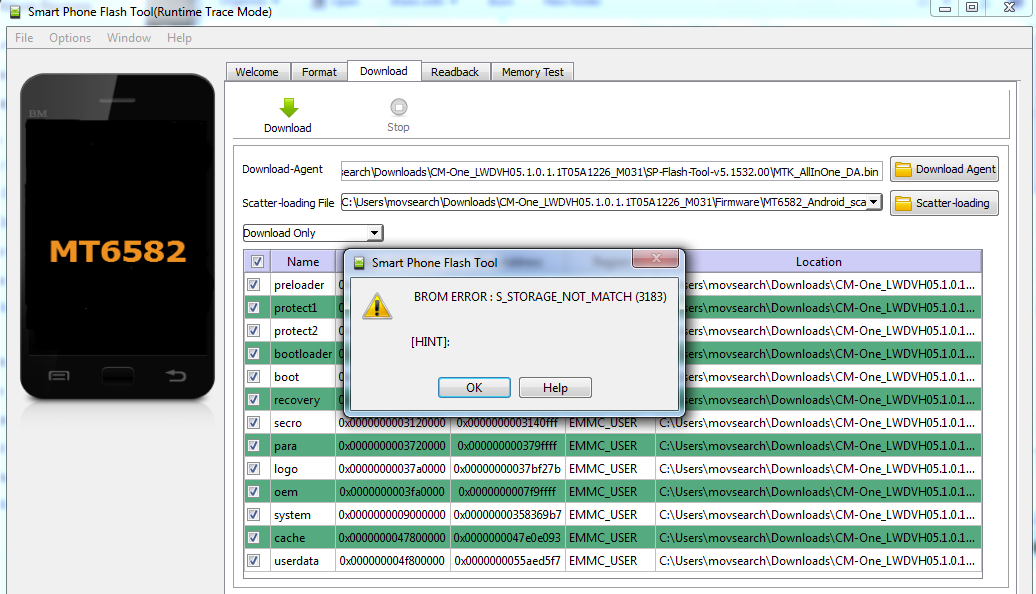
Task: Click the Name column header
Action: coord(303,262)
